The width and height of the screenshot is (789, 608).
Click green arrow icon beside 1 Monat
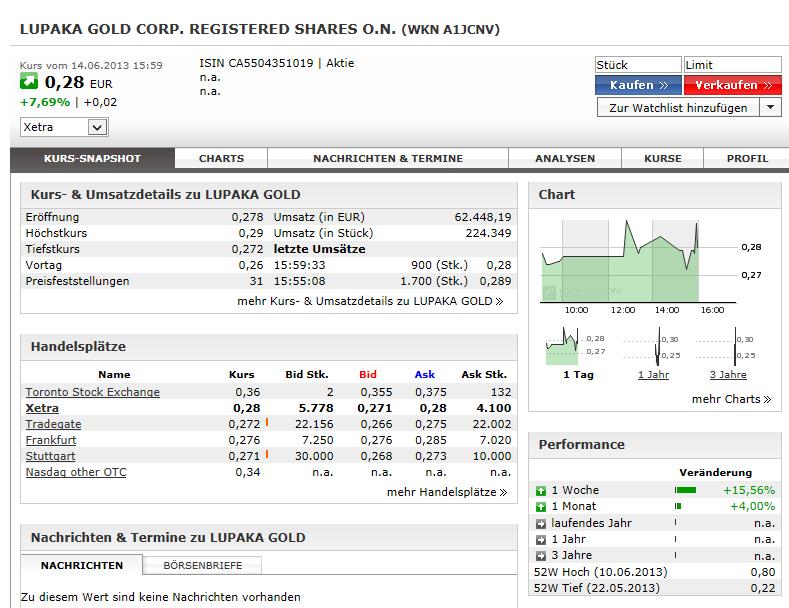tap(541, 507)
